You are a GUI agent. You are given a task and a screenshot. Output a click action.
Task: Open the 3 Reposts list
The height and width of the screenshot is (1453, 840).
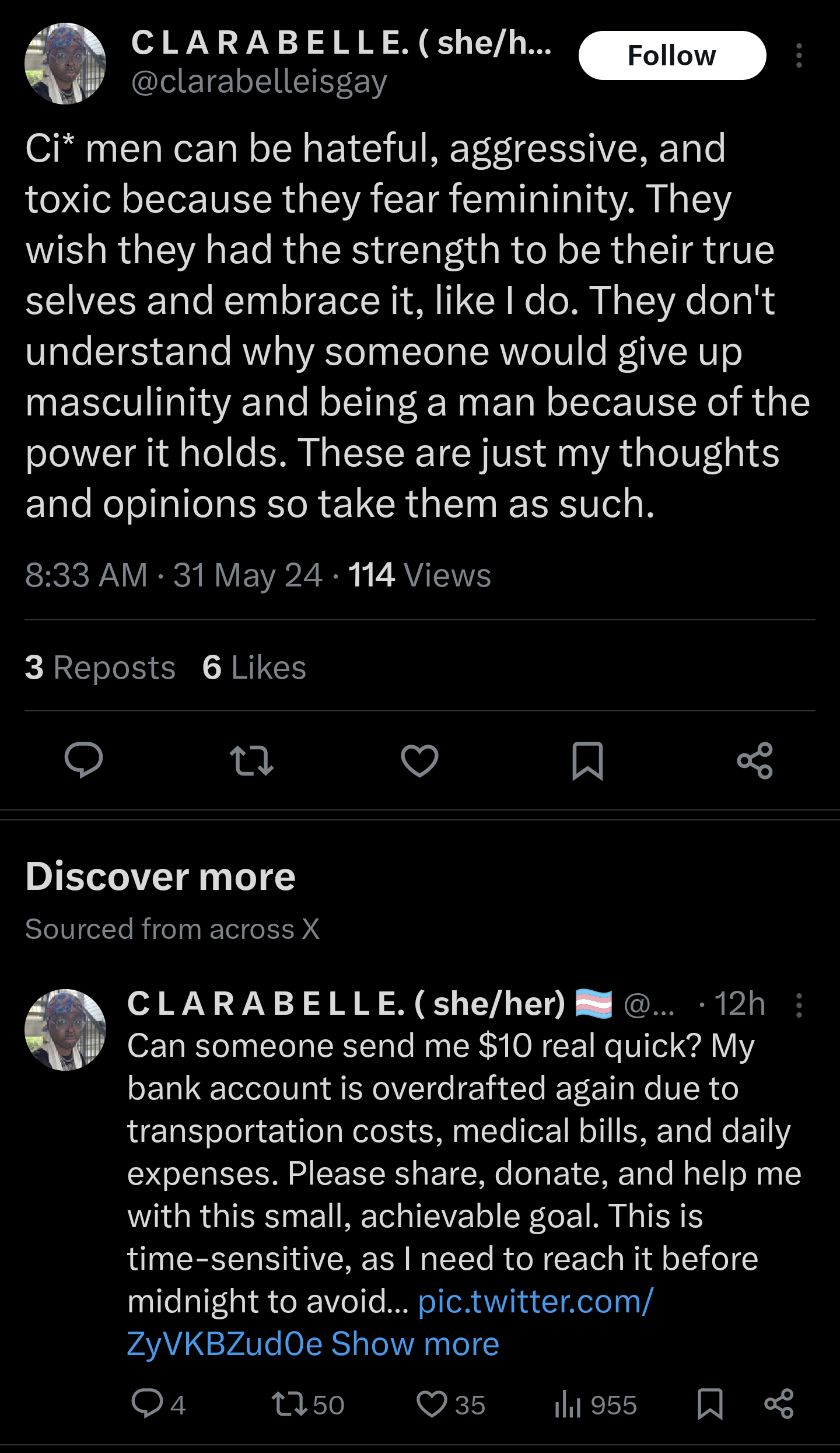(x=100, y=667)
